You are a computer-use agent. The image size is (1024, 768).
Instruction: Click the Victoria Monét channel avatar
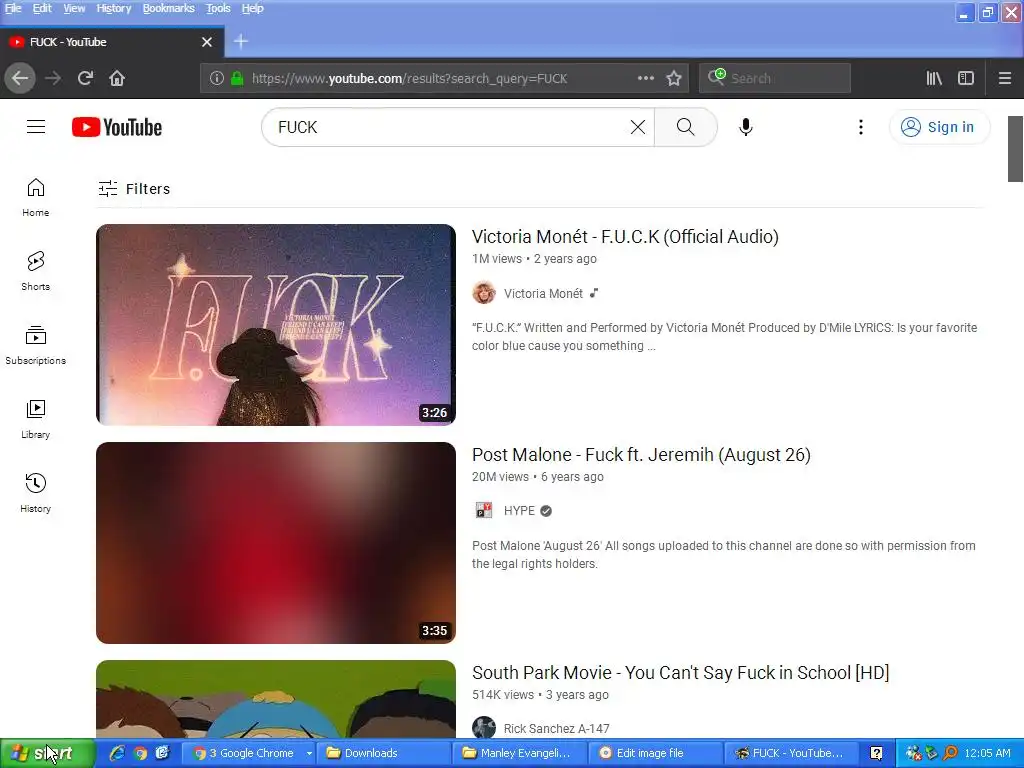coord(484,293)
